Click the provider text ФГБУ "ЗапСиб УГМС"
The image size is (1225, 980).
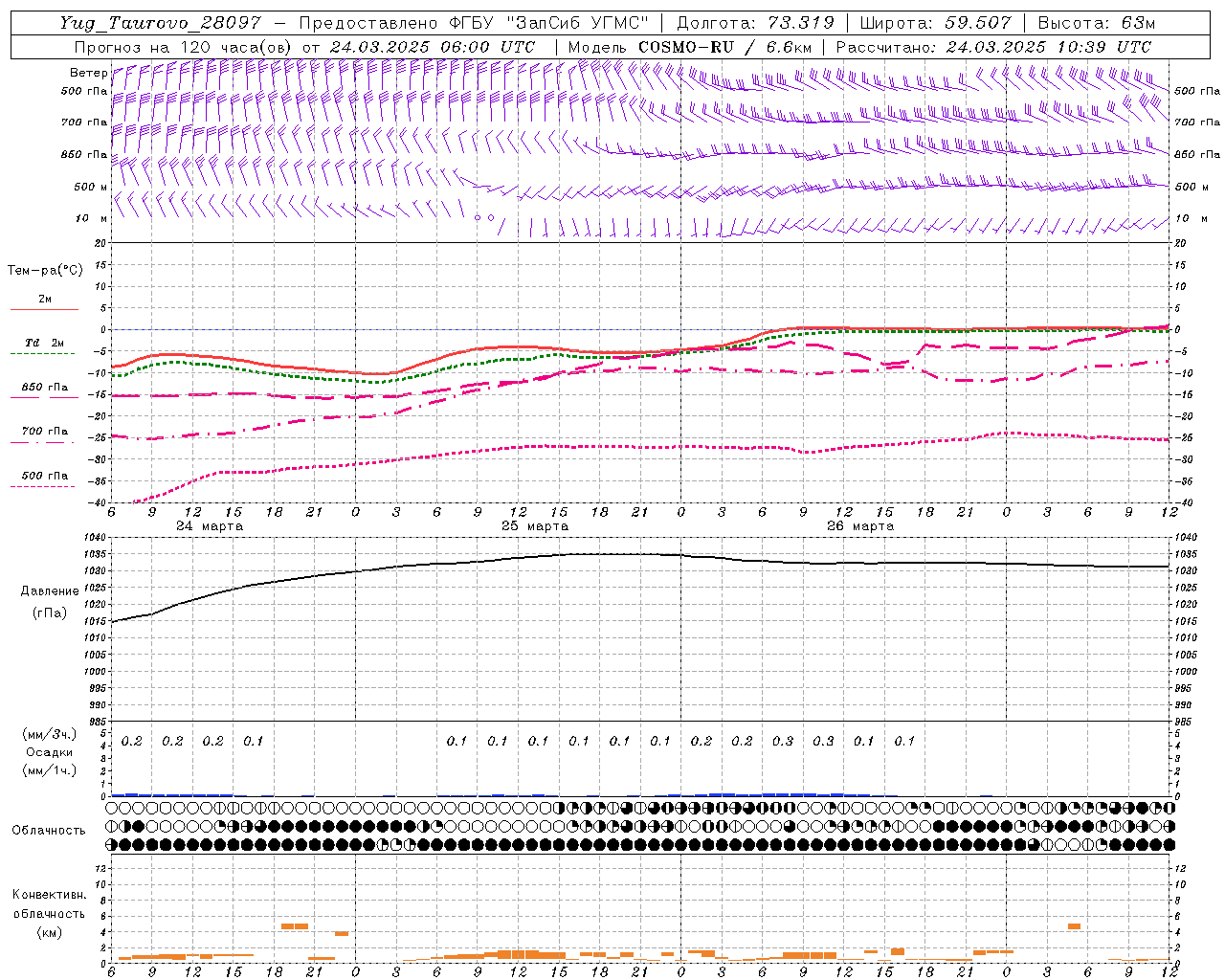[x=548, y=23]
